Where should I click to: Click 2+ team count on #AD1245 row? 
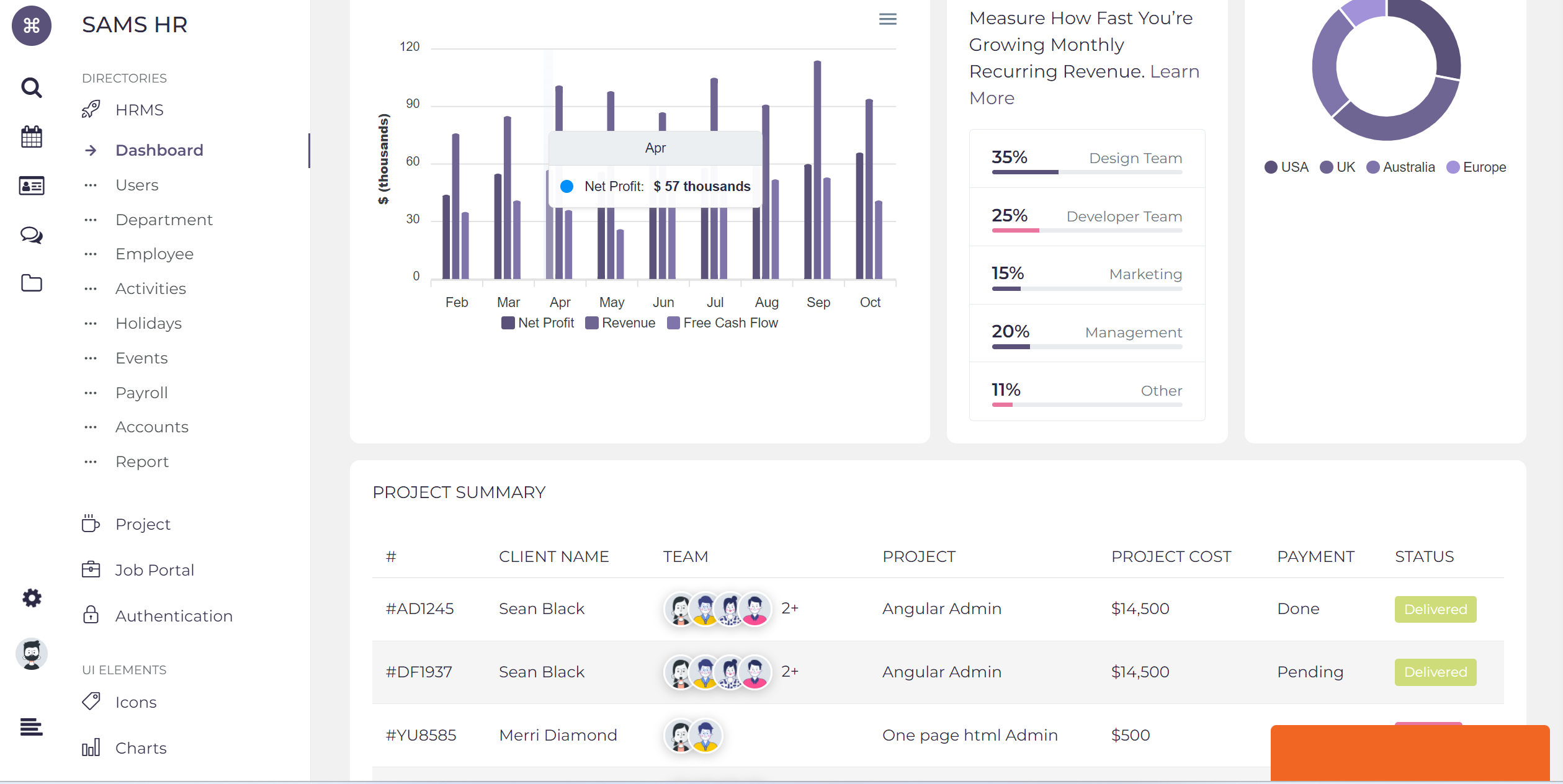pyautogui.click(x=789, y=608)
